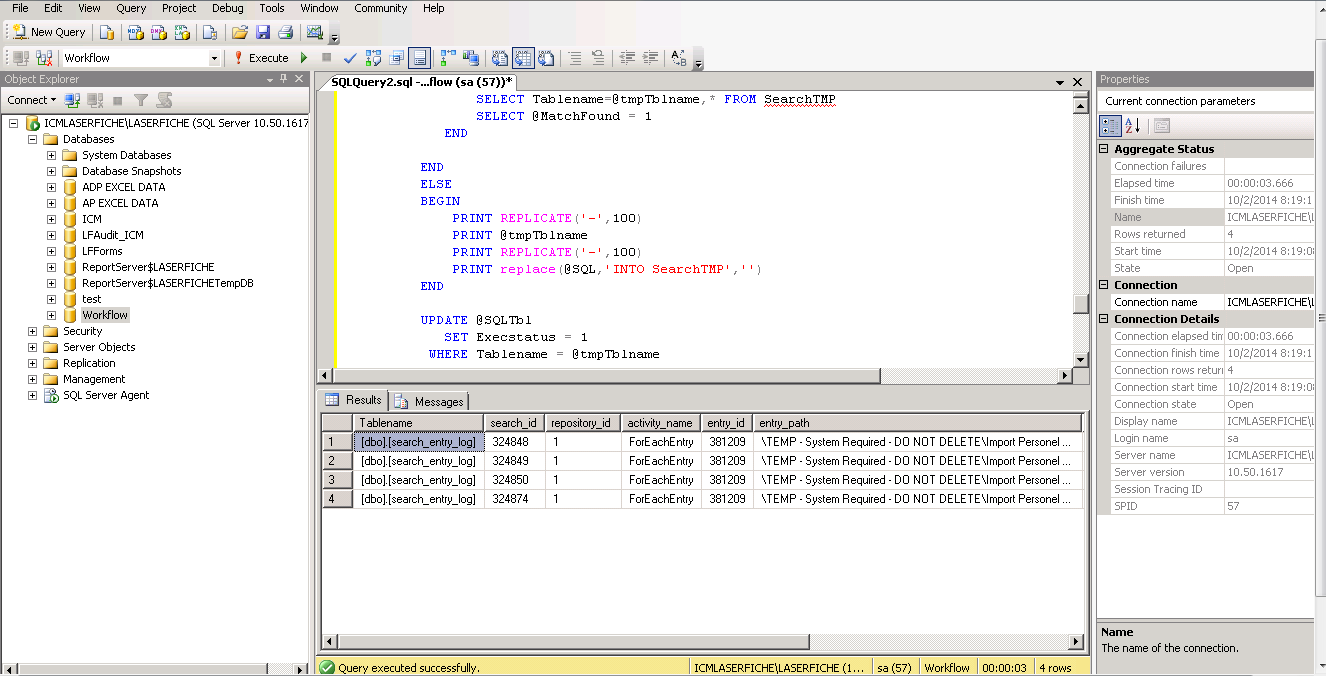Click the Change Connection icon with red X
The image size is (1326, 676).
coord(44,58)
